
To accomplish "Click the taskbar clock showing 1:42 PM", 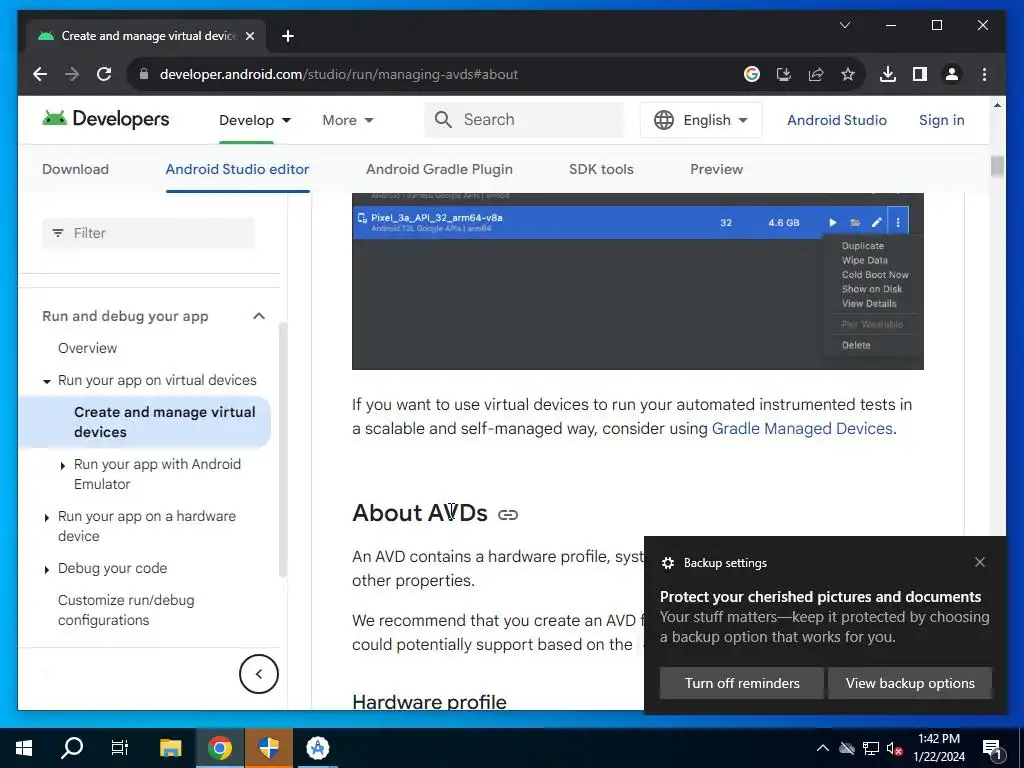I will coord(938,748).
